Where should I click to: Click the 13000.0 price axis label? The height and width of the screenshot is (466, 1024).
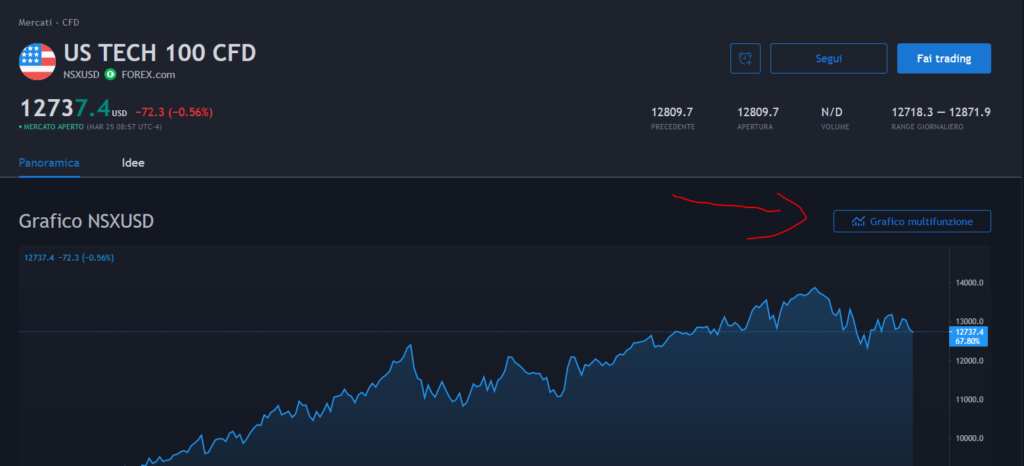pyautogui.click(x=970, y=321)
